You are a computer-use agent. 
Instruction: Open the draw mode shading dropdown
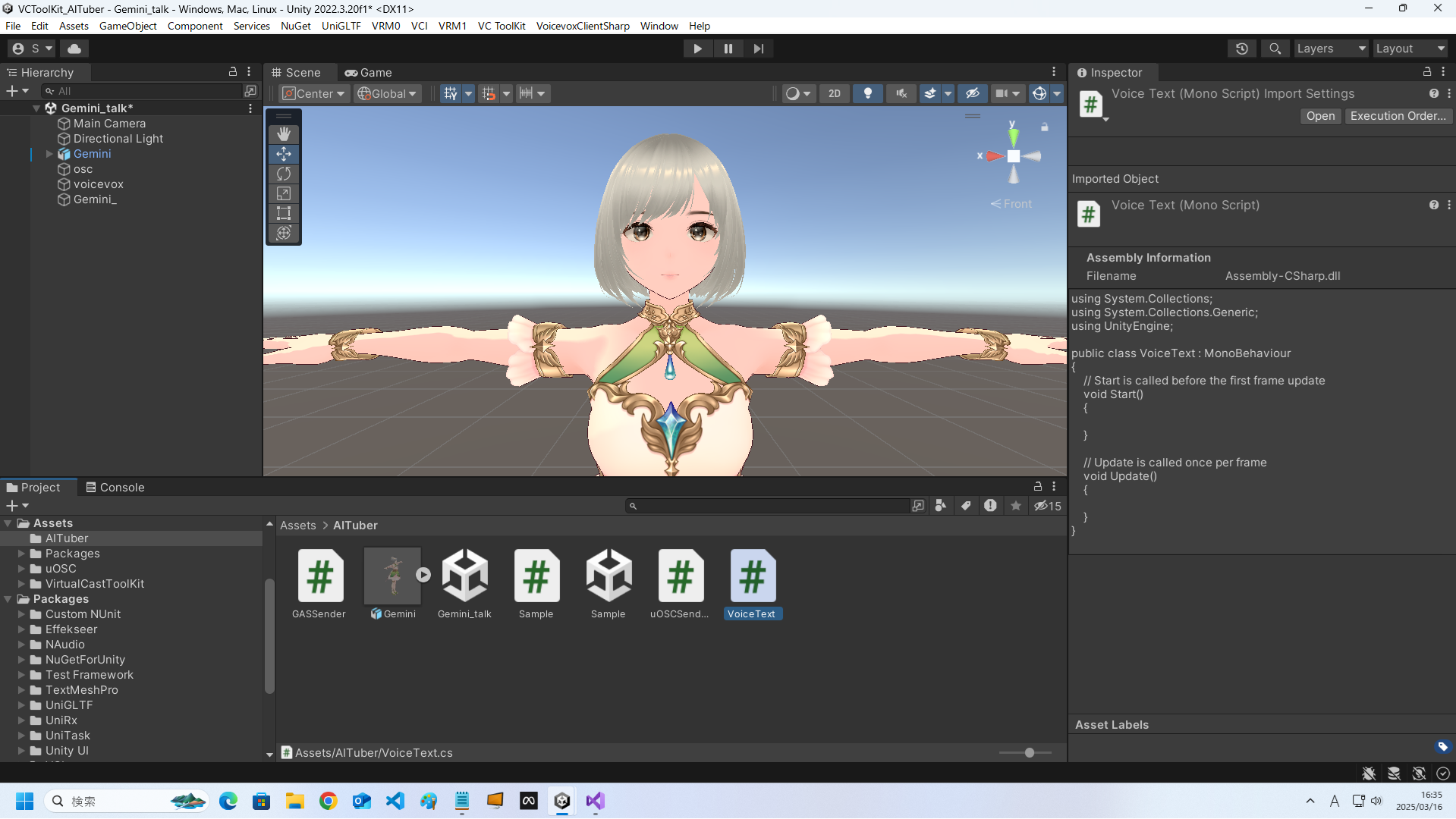tap(798, 93)
